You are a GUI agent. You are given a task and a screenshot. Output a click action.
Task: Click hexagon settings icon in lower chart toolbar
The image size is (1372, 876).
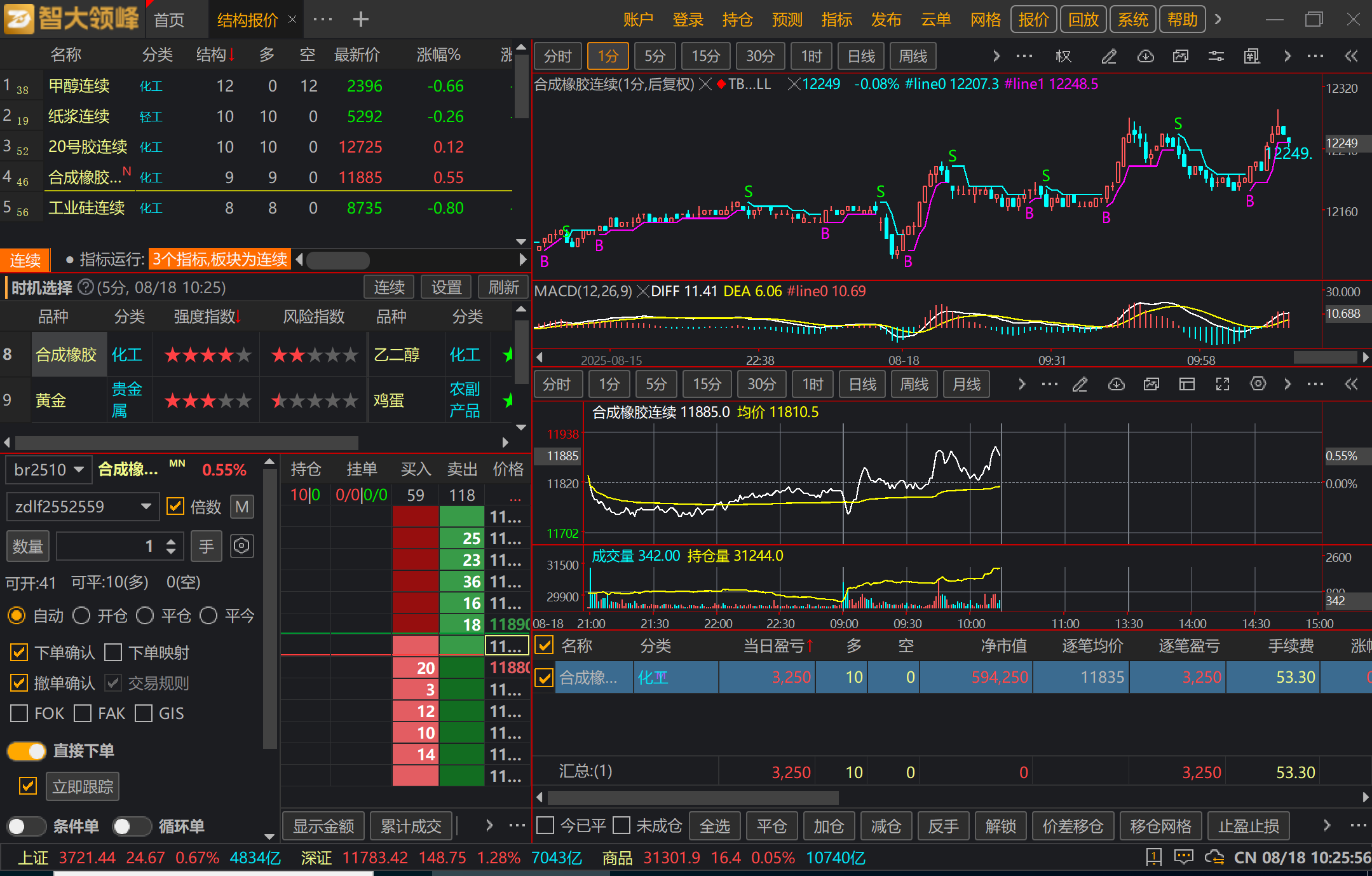(x=1258, y=384)
